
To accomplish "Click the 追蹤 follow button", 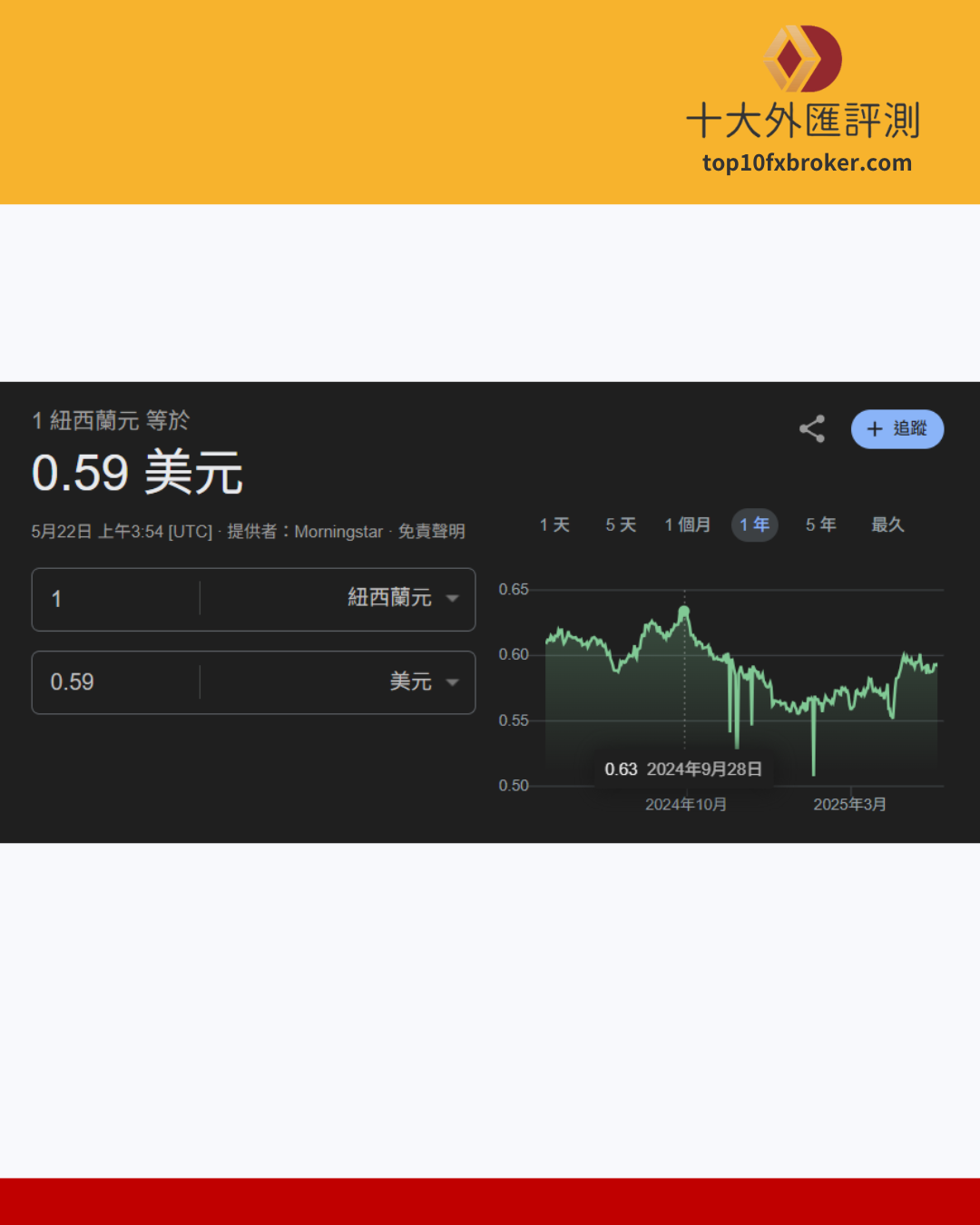I will pyautogui.click(x=897, y=429).
